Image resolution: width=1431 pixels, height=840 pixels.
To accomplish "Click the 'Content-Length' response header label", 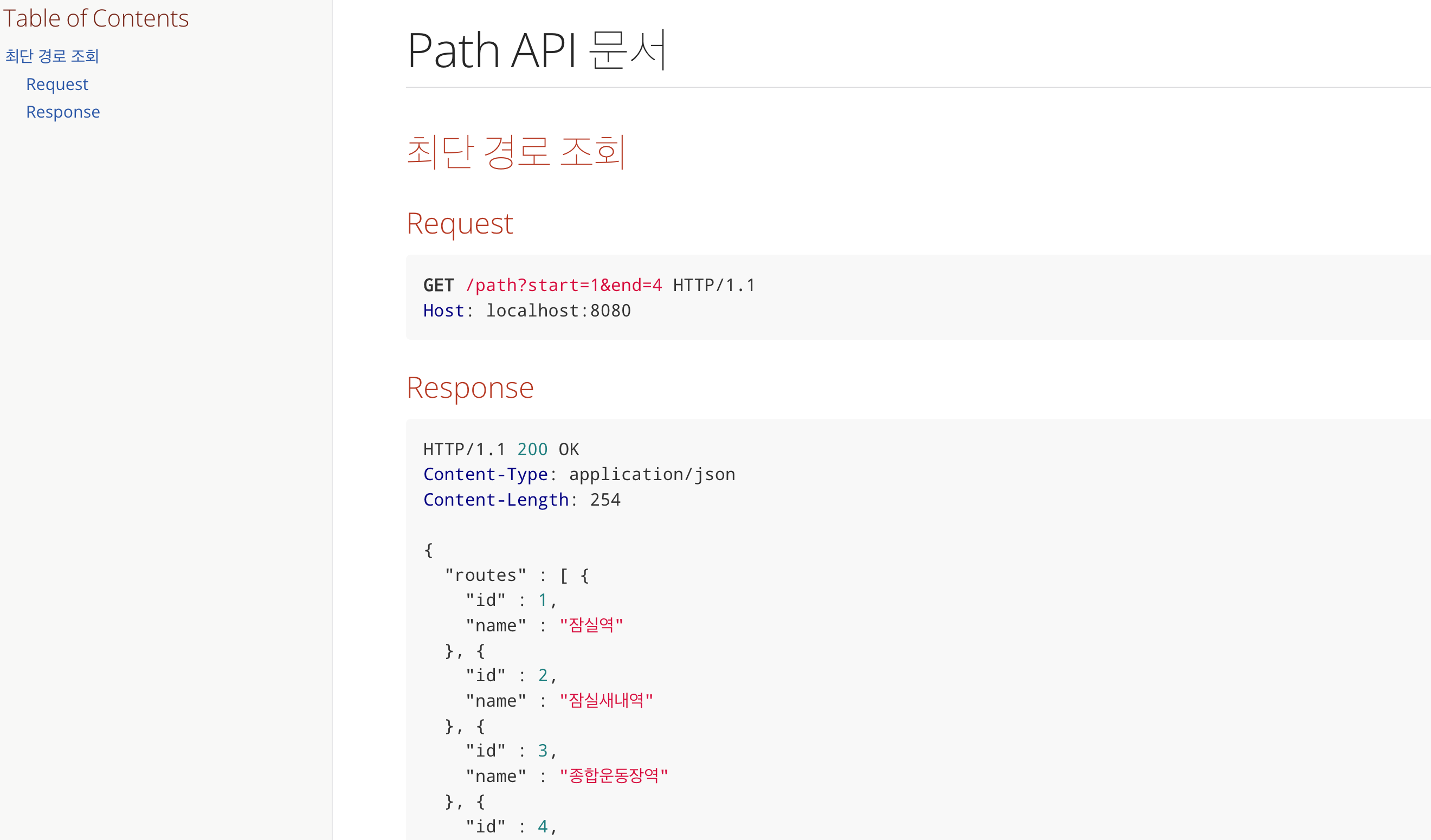I will point(496,499).
